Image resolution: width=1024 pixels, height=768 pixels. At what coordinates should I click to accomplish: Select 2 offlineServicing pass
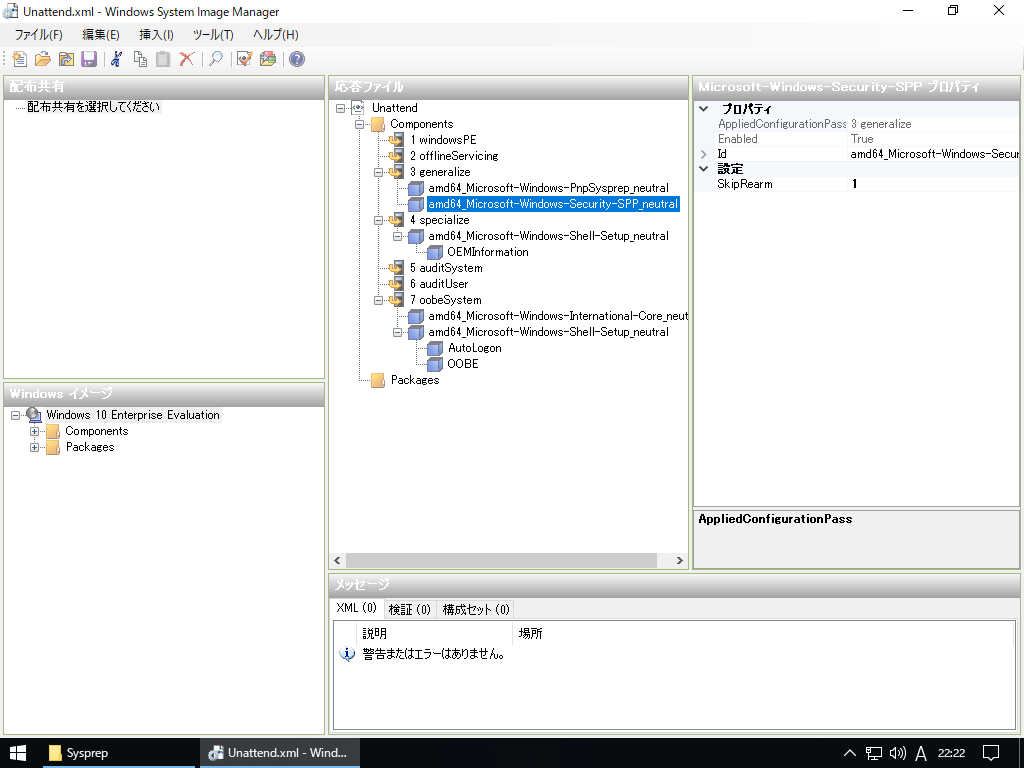click(x=454, y=156)
